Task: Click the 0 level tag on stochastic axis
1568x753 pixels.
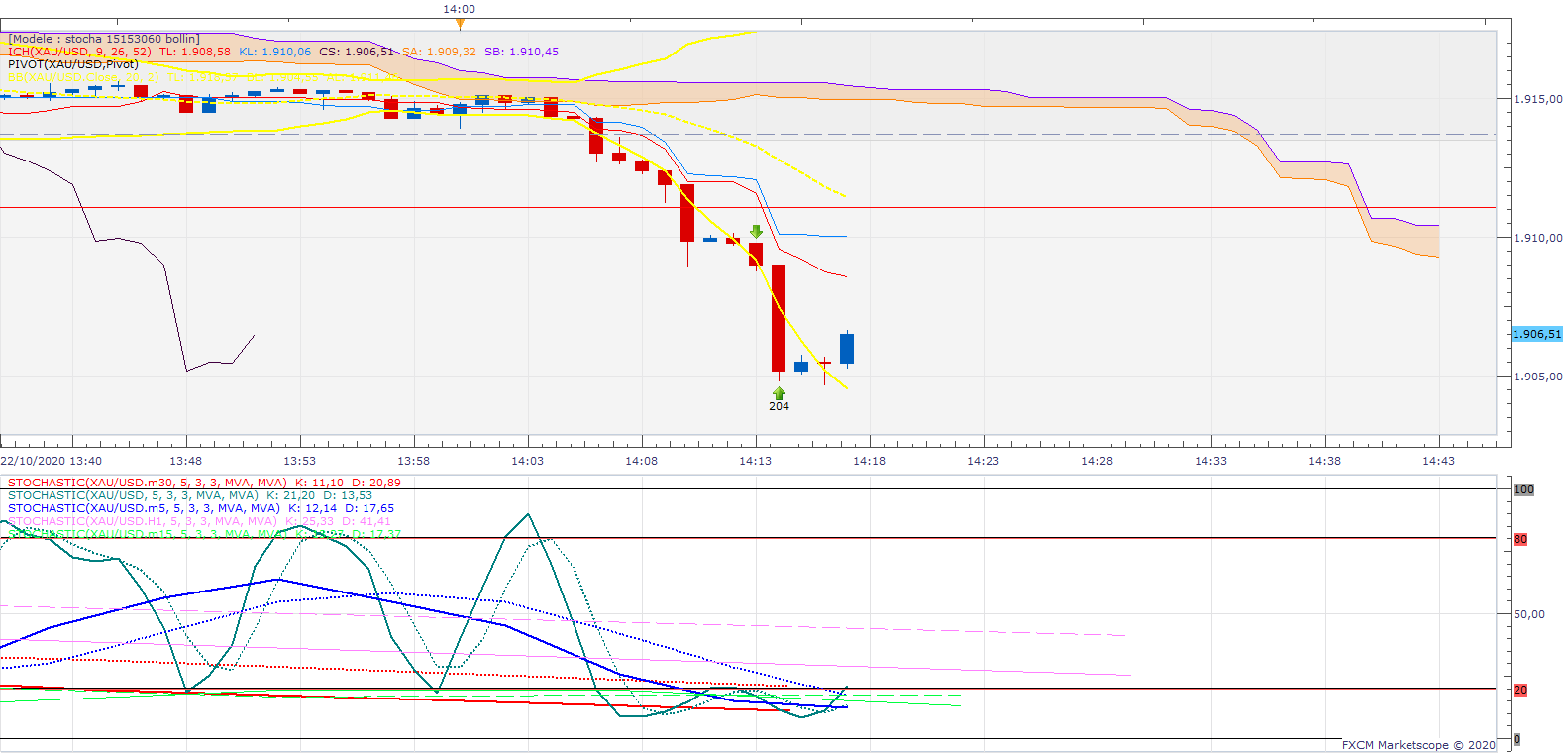Action: click(1516, 739)
